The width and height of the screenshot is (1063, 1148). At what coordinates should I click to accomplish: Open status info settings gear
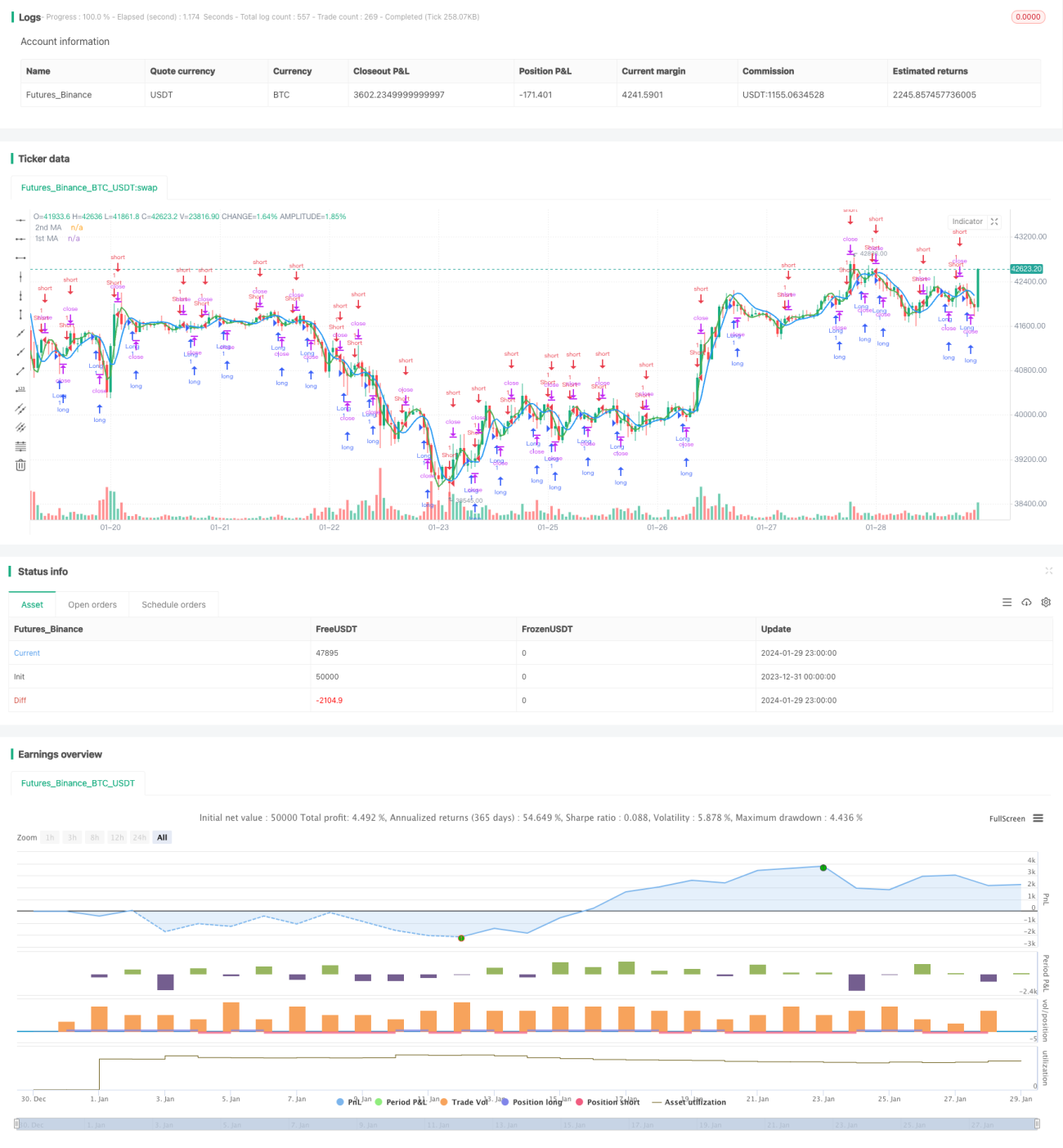click(1046, 603)
